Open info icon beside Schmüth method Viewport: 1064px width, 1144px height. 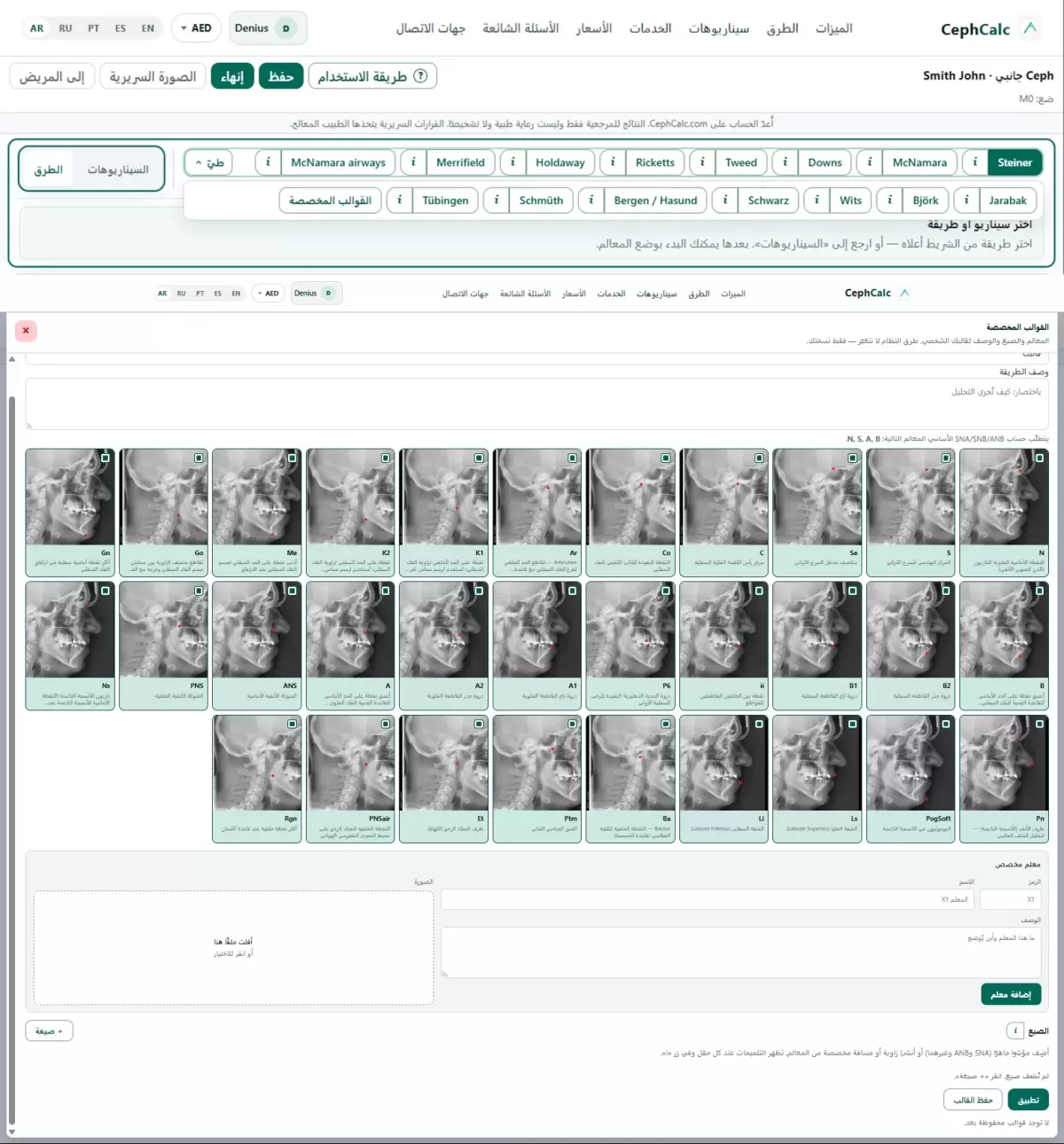497,200
